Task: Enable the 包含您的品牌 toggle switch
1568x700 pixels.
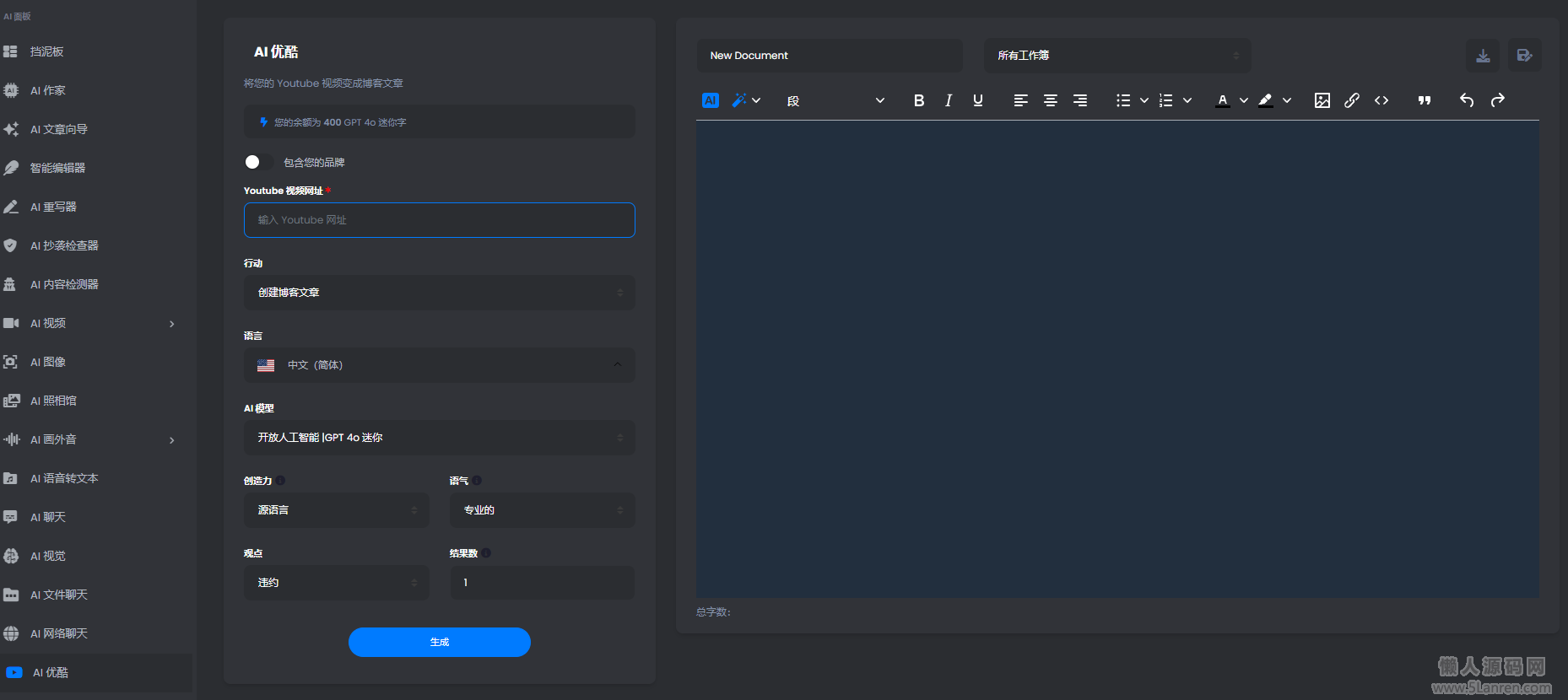Action: [257, 162]
